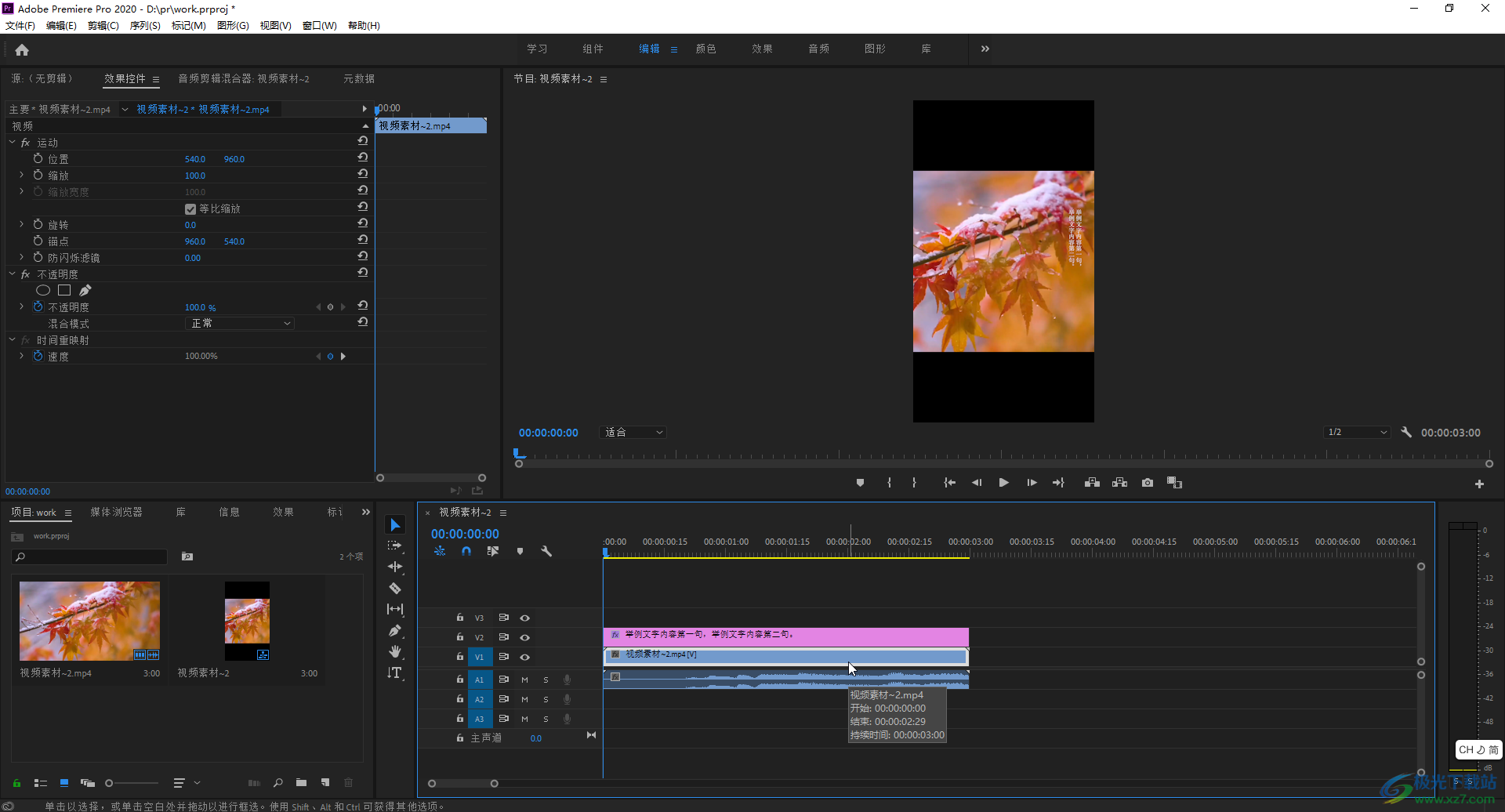The width and height of the screenshot is (1505, 812).
Task: Expand the Rotation parameter
Action: pos(21,224)
